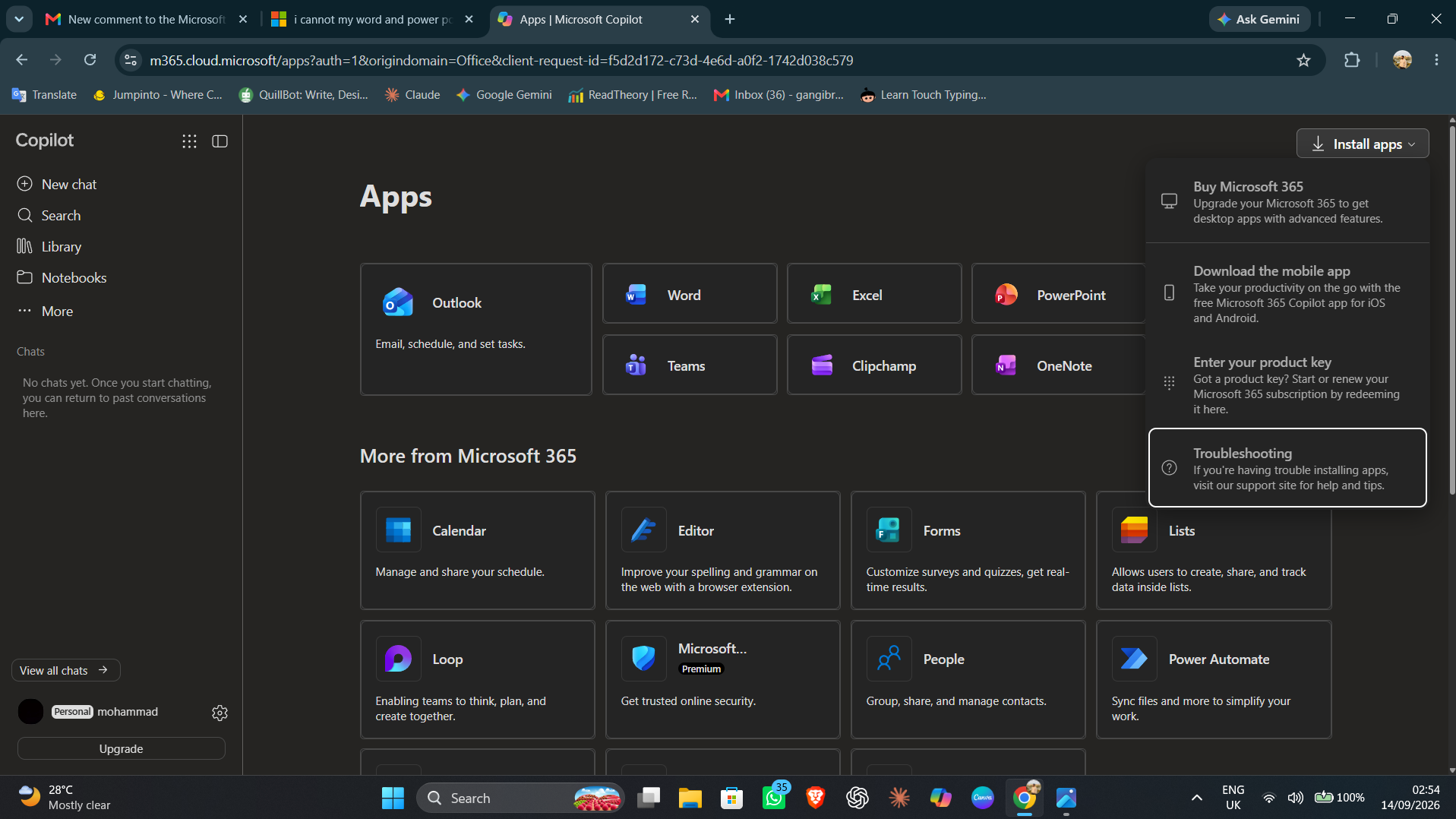Open the Forms app card

click(968, 550)
